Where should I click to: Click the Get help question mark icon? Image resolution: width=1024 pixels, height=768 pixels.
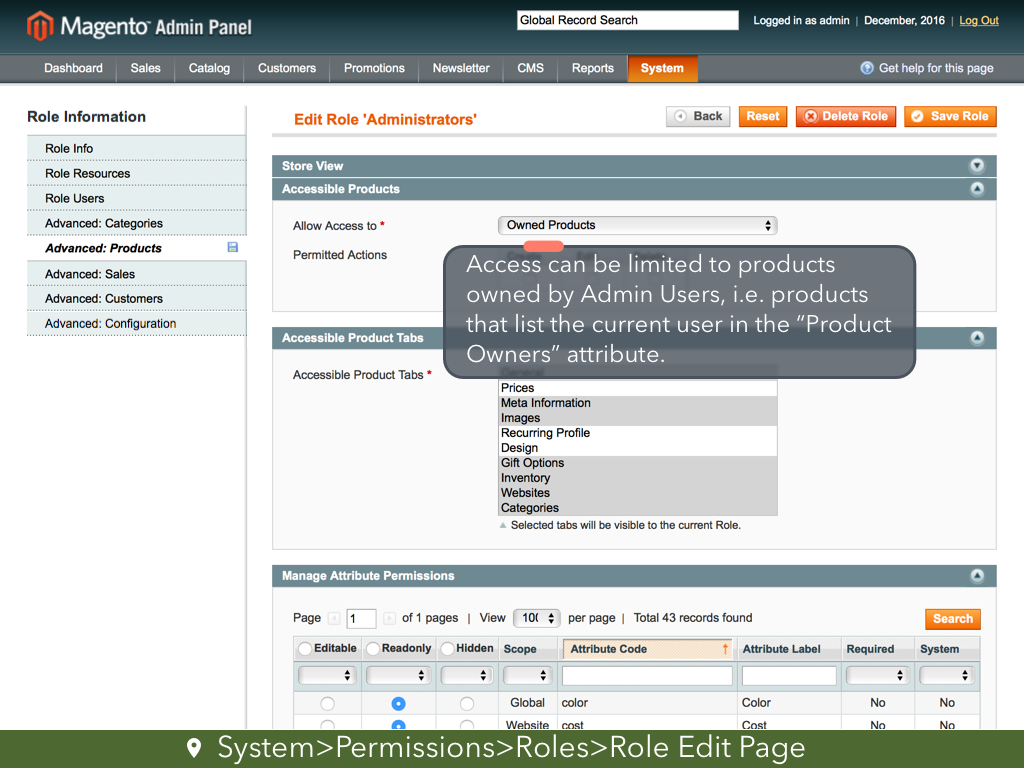(x=867, y=68)
